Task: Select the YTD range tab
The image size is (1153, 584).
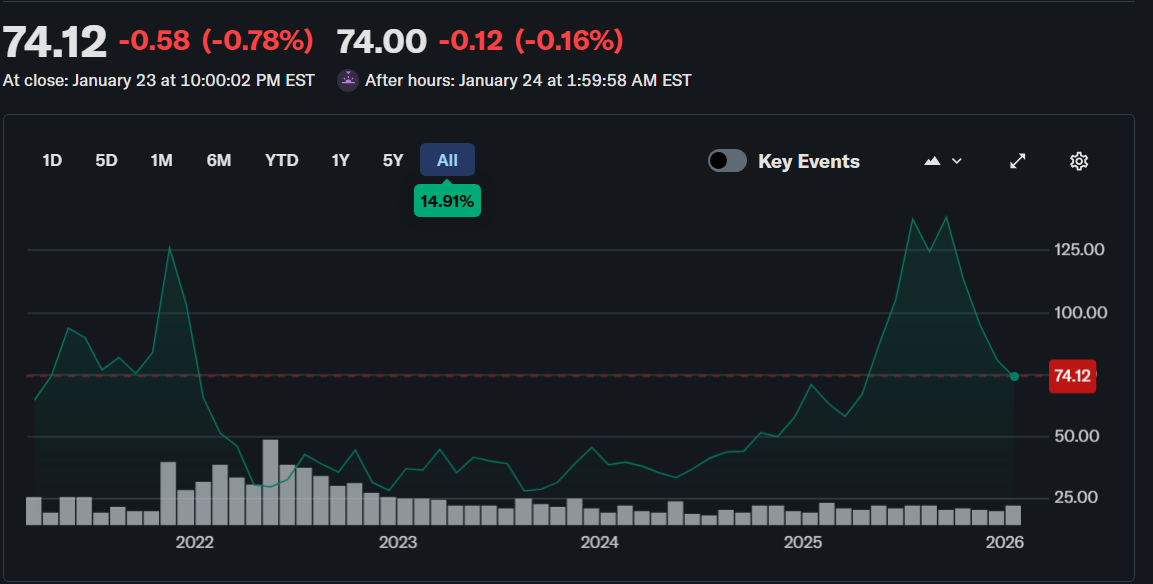Action: coord(282,160)
